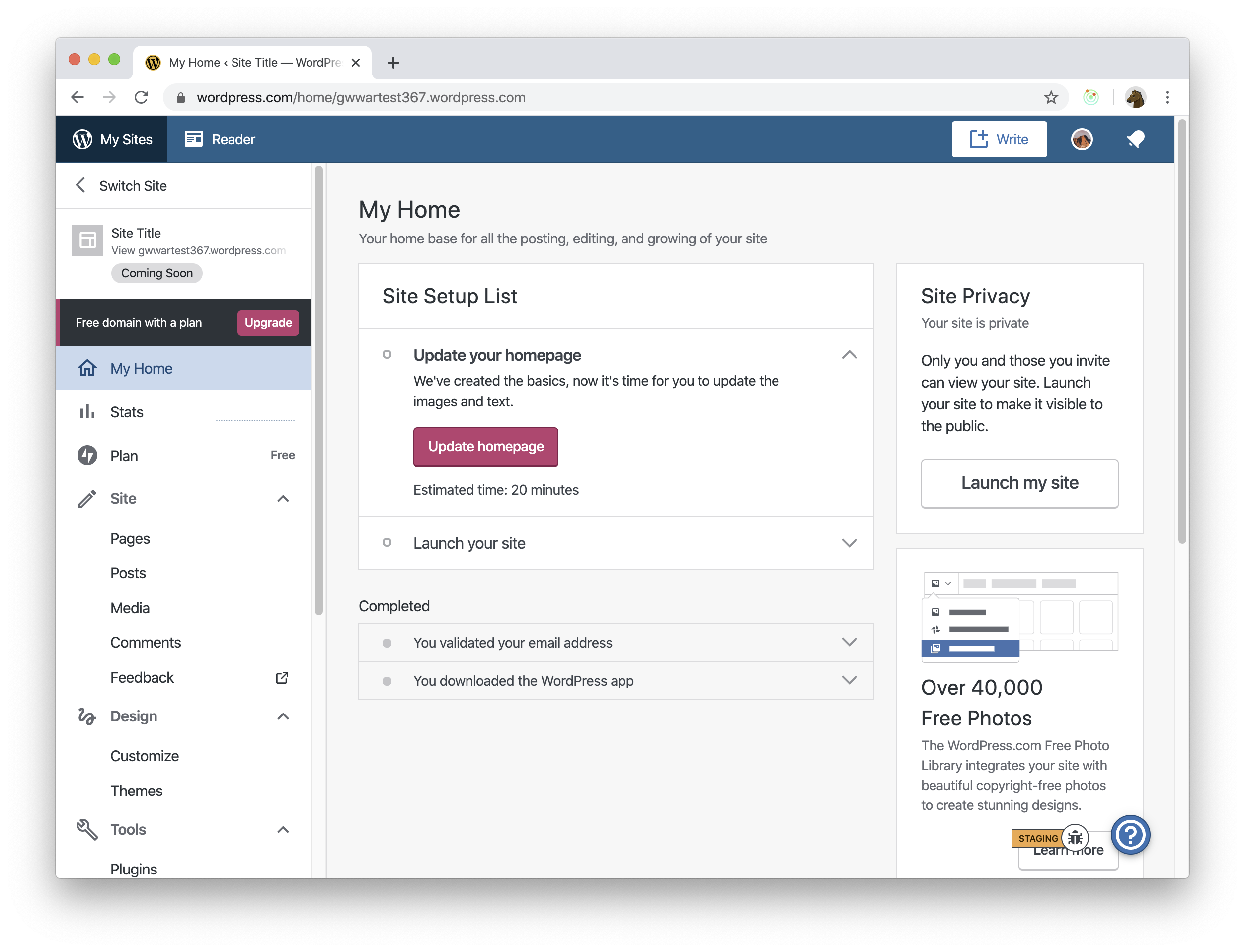1245x952 pixels.
Task: Select the Update your homepage task circle
Action: [x=387, y=355]
